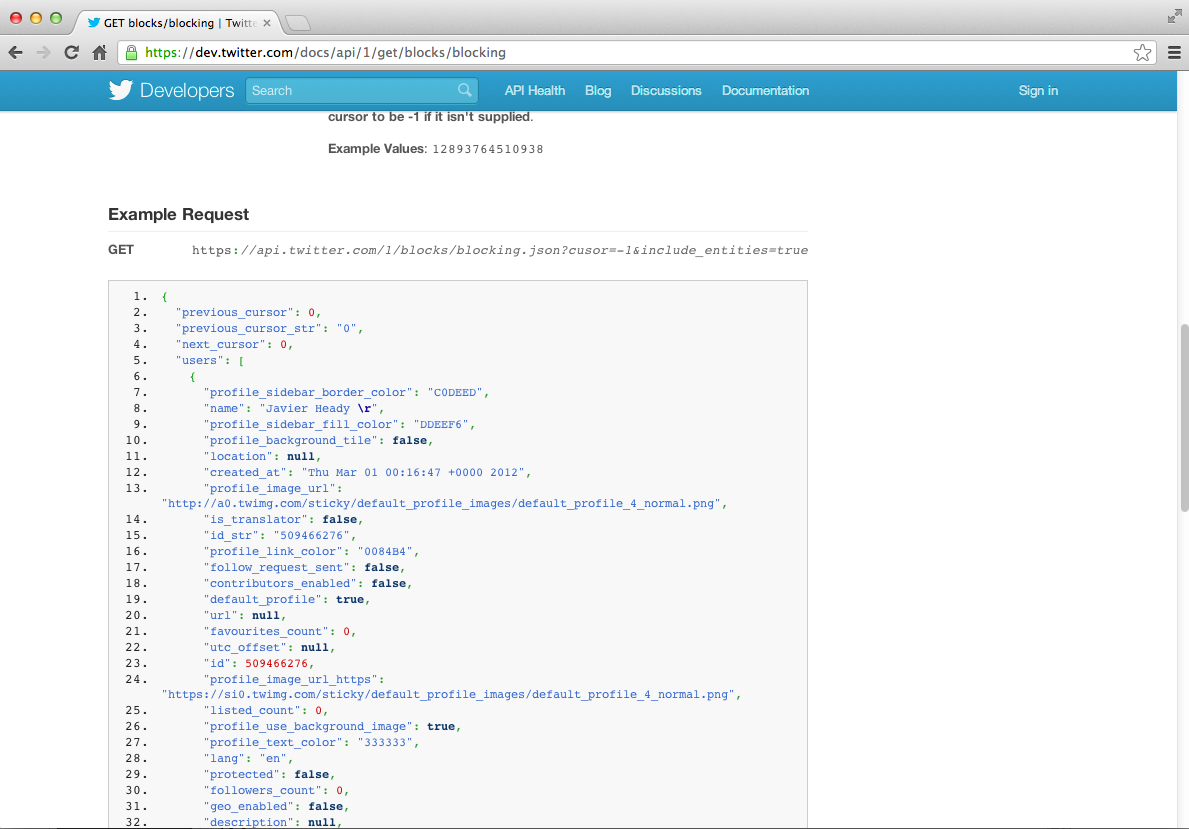1189x829 pixels.
Task: Click the "geo_enabled" key
Action: tap(249, 805)
